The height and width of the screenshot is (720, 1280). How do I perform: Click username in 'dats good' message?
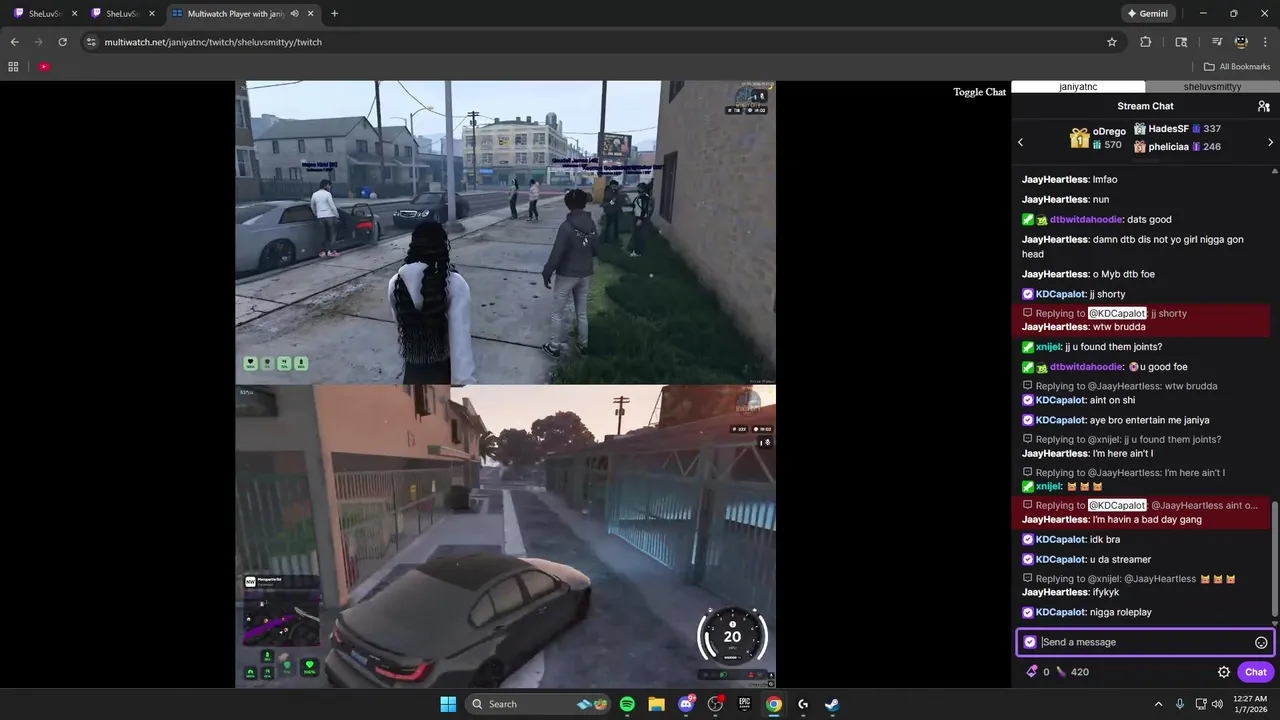[1085, 219]
